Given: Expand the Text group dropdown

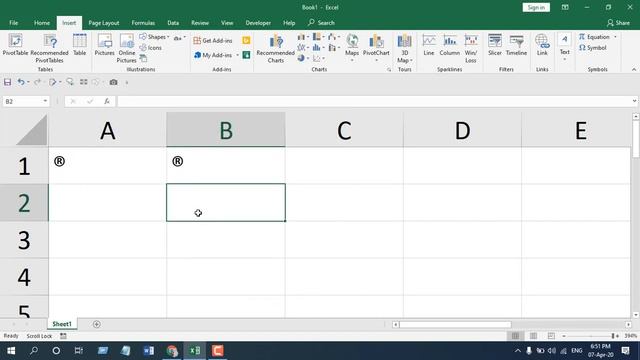Looking at the screenshot, I should (x=564, y=60).
